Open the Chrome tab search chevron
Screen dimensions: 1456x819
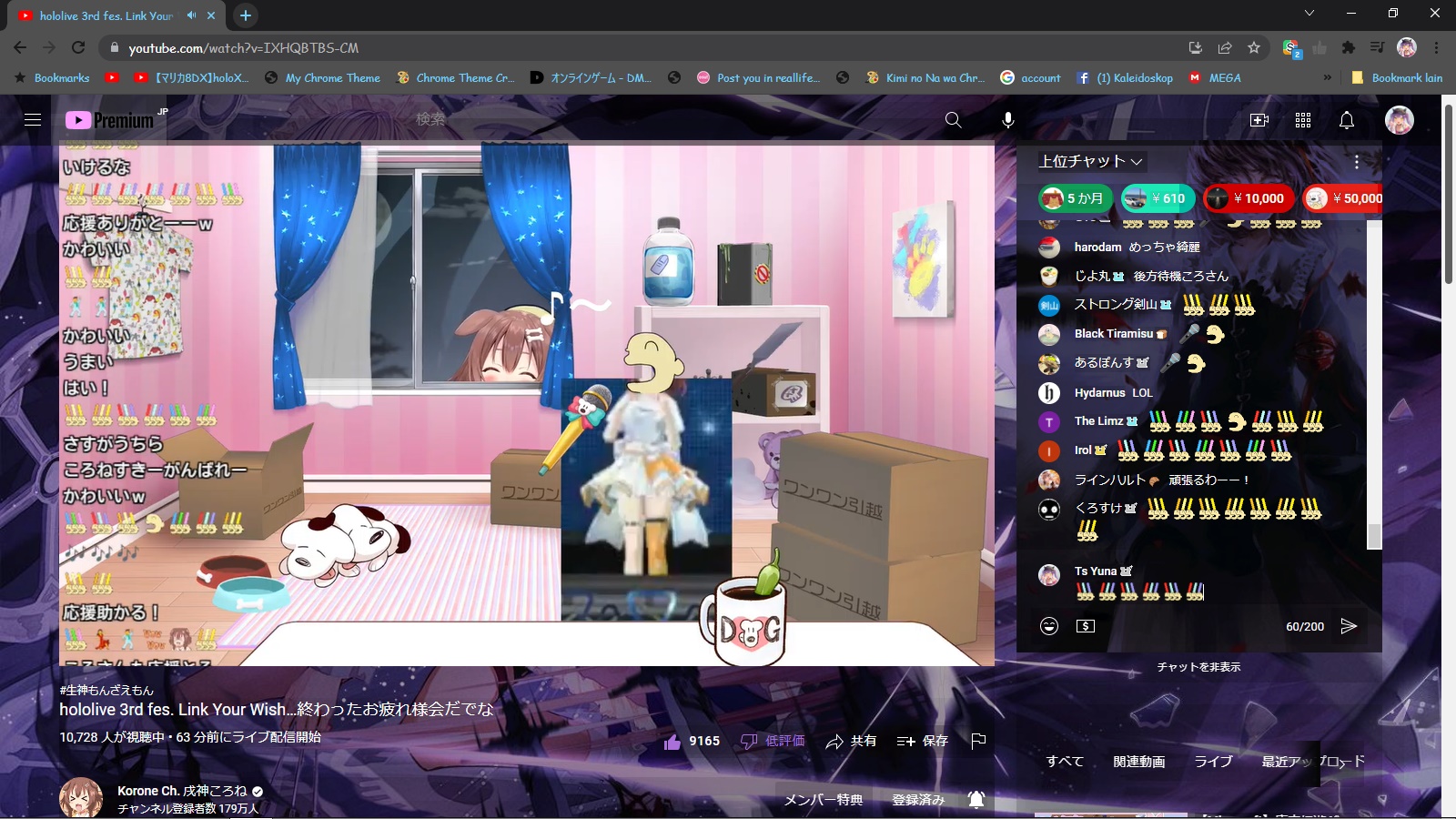coord(1309,14)
